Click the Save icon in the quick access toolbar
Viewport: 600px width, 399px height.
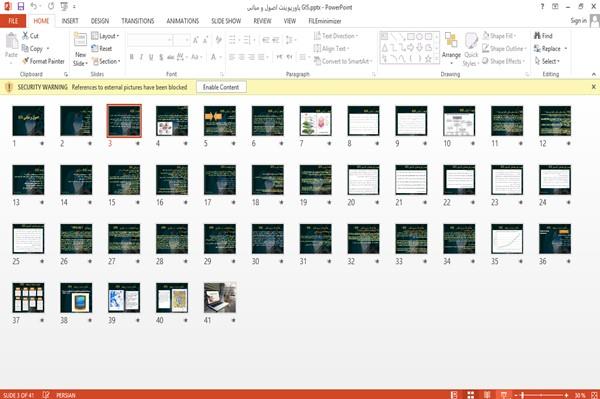click(21, 6)
